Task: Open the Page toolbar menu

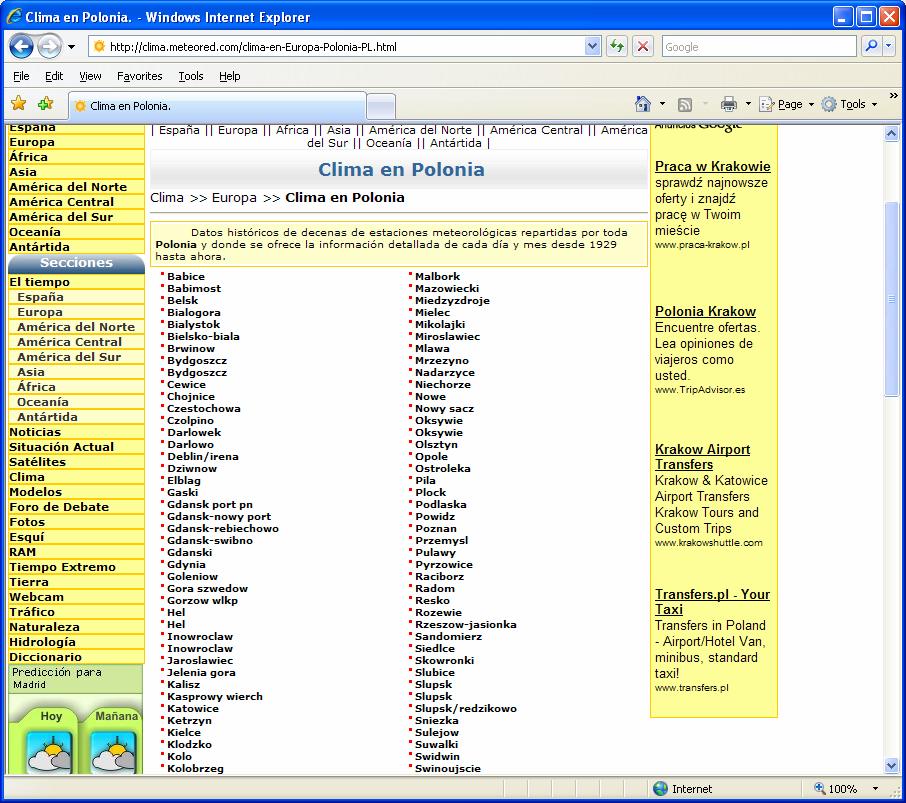Action: click(786, 104)
